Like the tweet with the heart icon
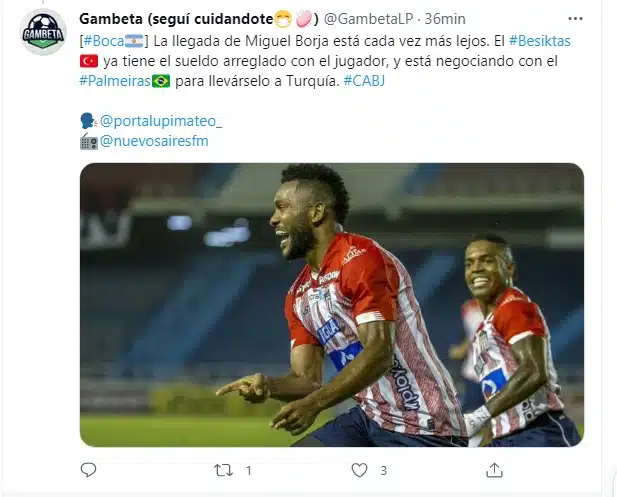 tap(359, 470)
